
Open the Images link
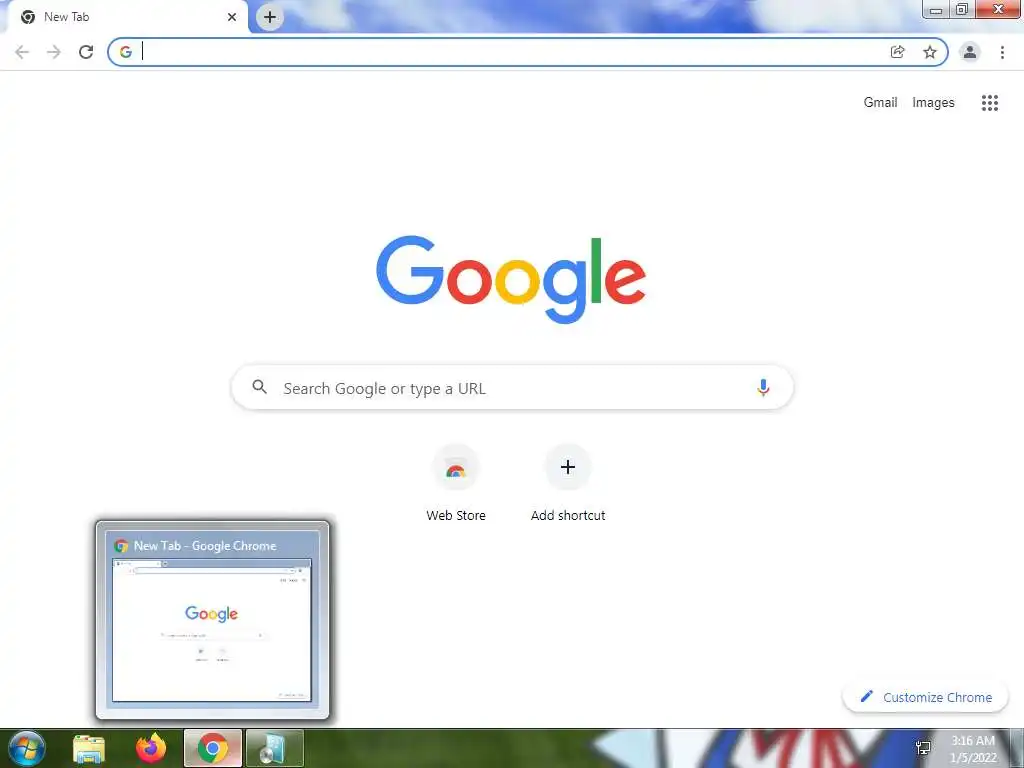(933, 103)
